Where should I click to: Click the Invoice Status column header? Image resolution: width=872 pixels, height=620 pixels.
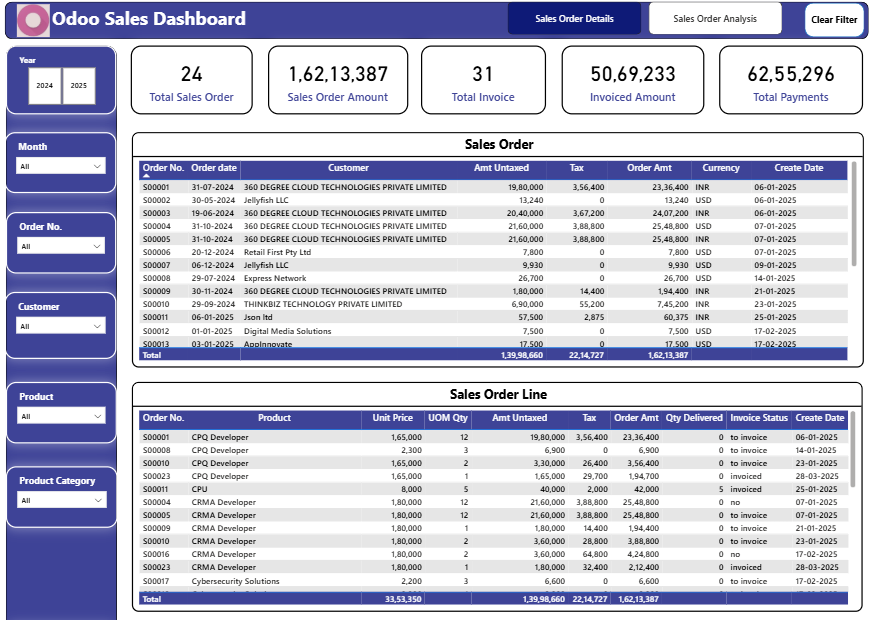coord(759,418)
